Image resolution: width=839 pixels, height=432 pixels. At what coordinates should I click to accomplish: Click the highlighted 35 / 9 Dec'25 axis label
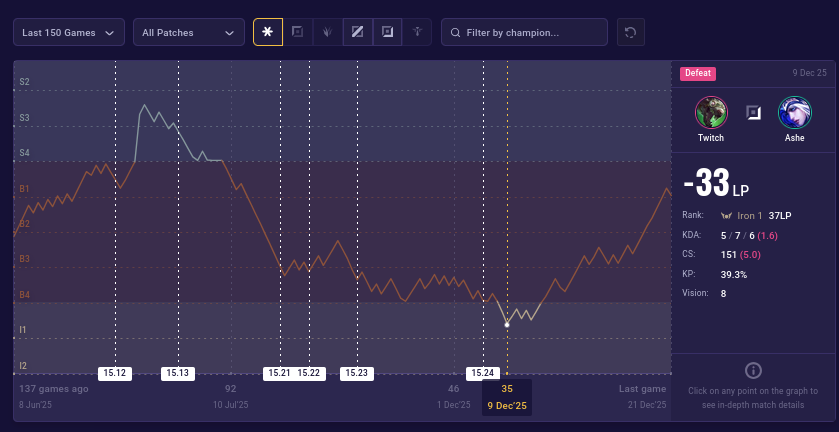click(x=507, y=397)
